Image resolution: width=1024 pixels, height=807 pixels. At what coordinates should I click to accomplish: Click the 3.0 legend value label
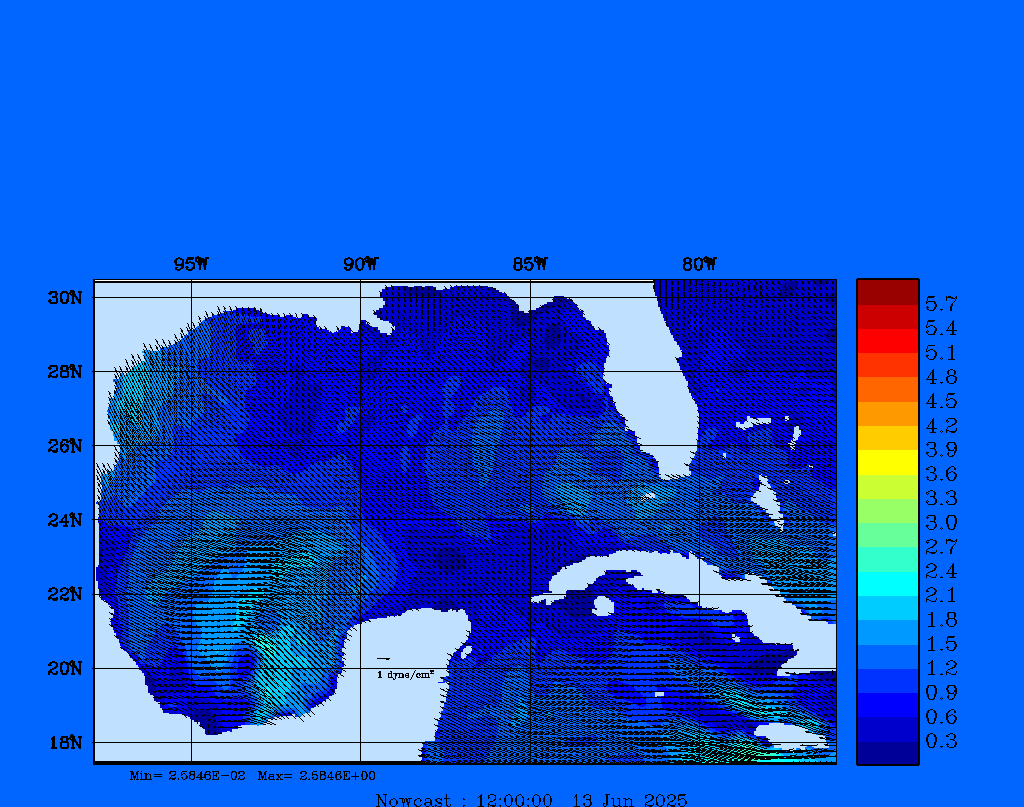point(941,523)
